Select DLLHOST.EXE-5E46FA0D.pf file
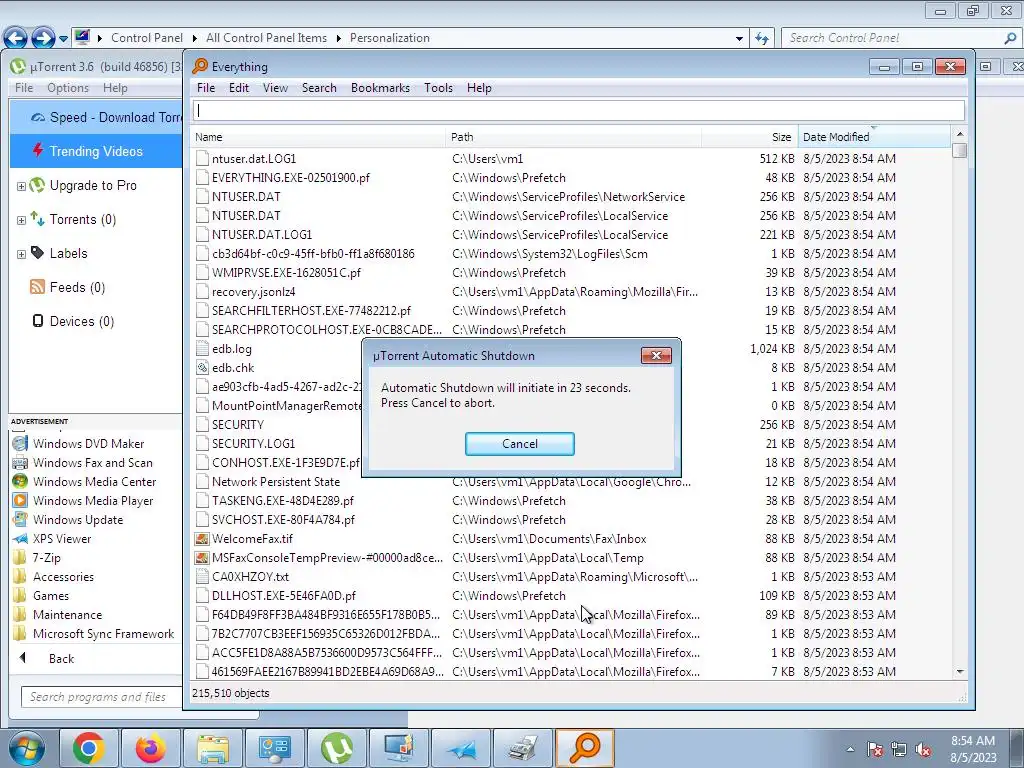Image resolution: width=1024 pixels, height=768 pixels. pos(283,596)
